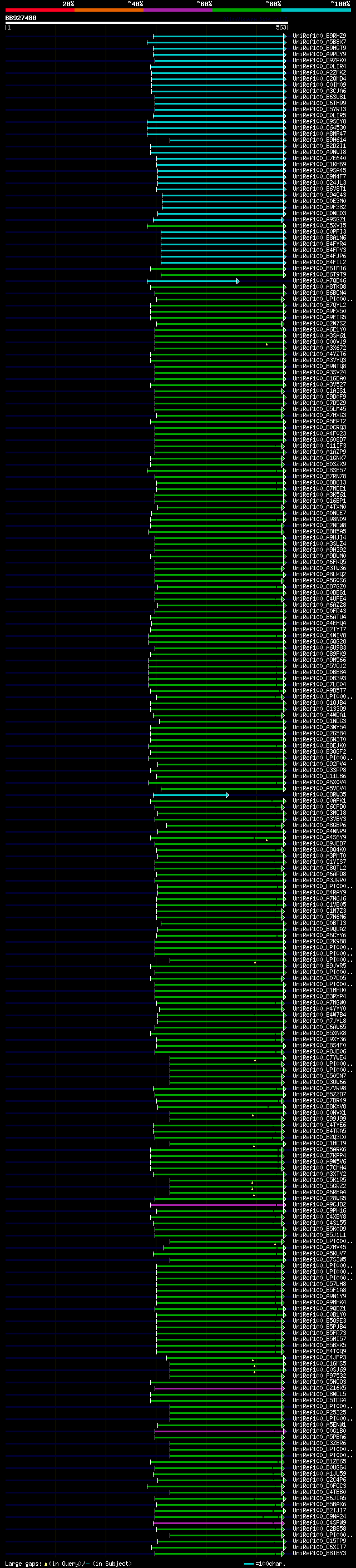Select the UniRef100_B7VR98 label
356x1568 pixels.
click(319, 1089)
